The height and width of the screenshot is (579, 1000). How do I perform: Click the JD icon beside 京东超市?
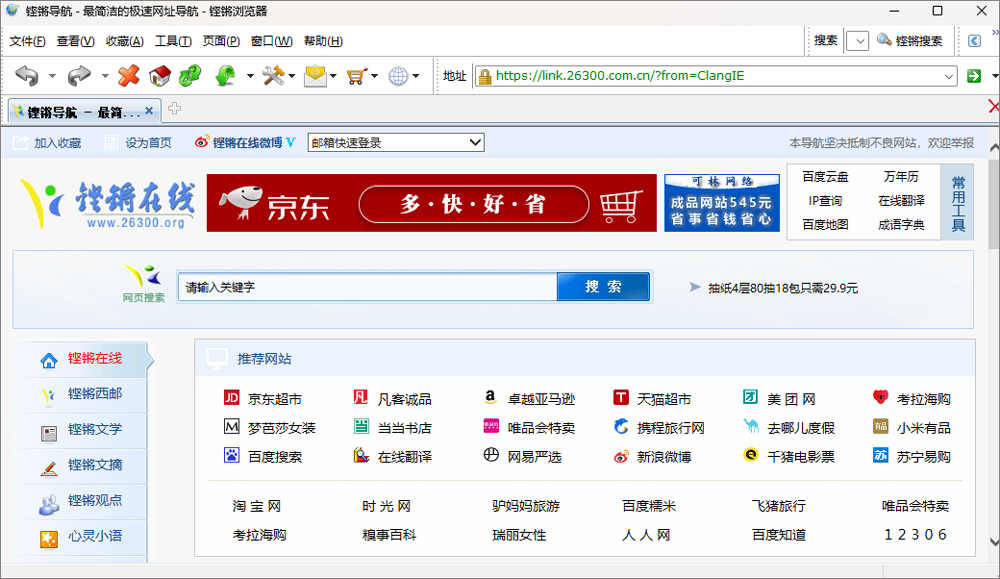point(232,398)
